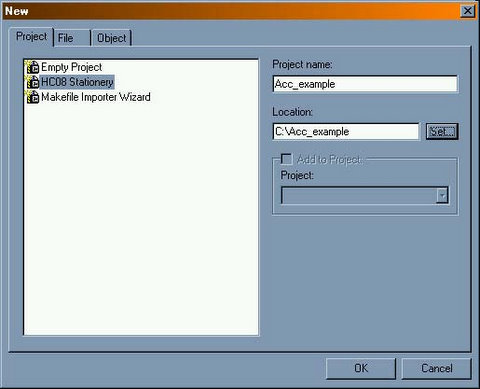Switch to the Project tab
Image resolution: width=480 pixels, height=389 pixels.
[x=31, y=36]
